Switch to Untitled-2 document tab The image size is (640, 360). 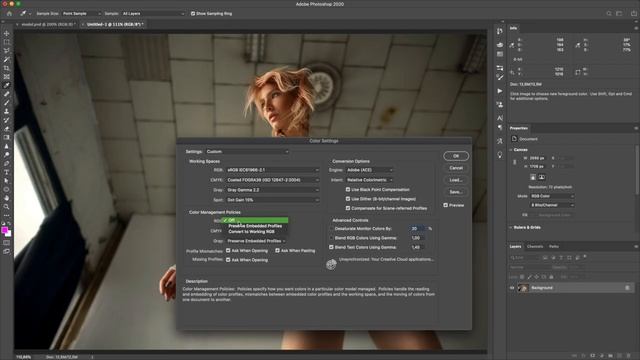114,24
